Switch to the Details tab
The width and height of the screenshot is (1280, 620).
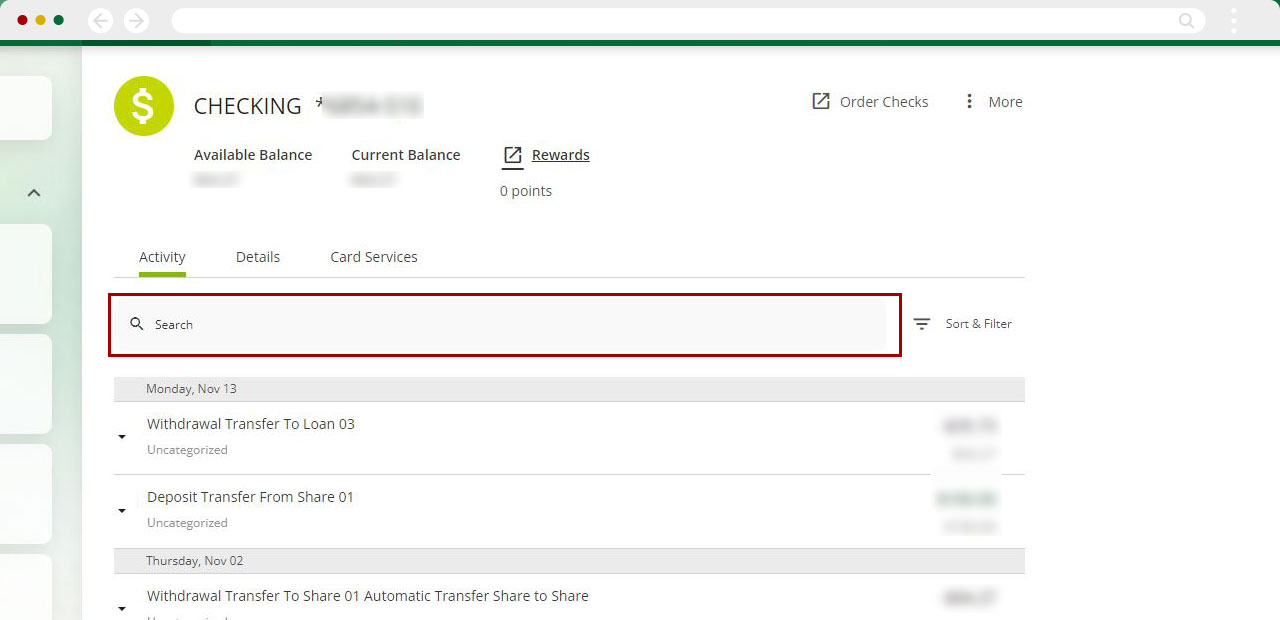[x=258, y=257]
